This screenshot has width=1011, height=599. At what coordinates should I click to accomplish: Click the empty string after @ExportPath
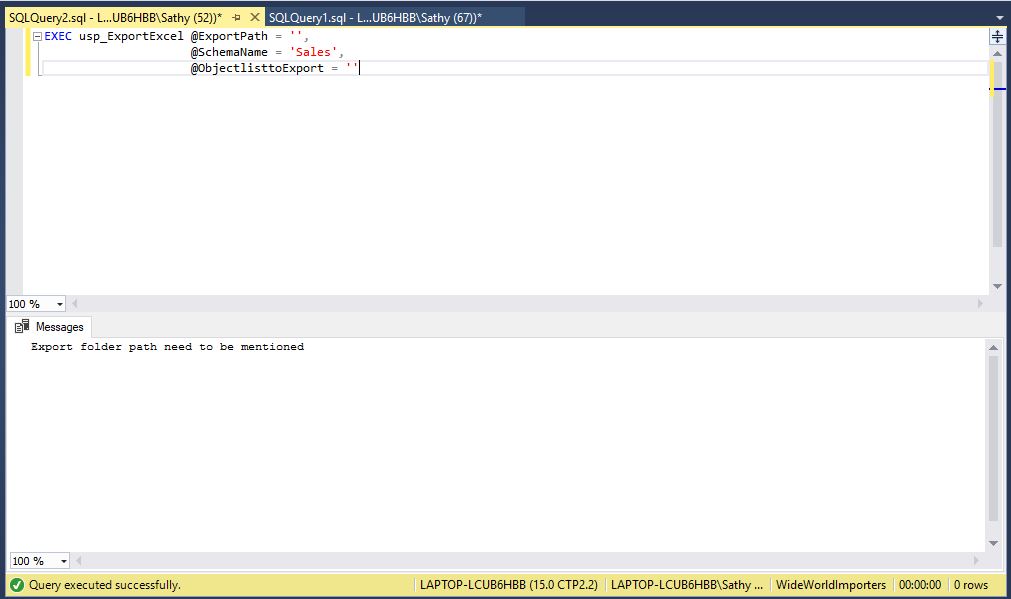click(296, 36)
